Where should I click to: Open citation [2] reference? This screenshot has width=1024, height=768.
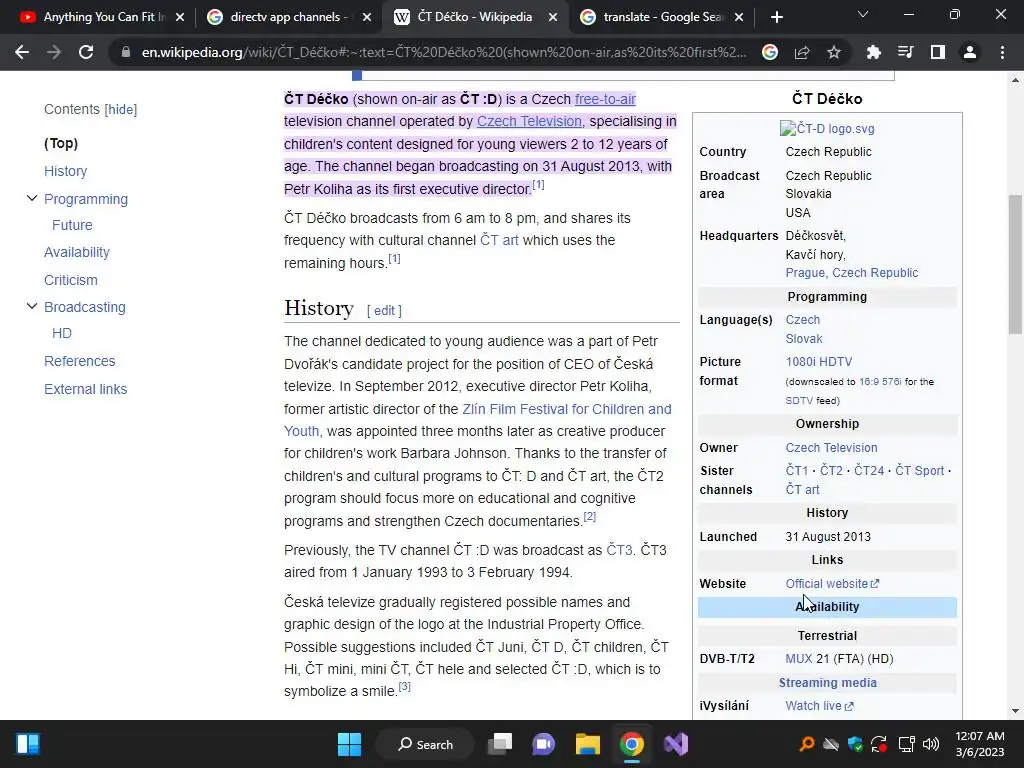(590, 517)
